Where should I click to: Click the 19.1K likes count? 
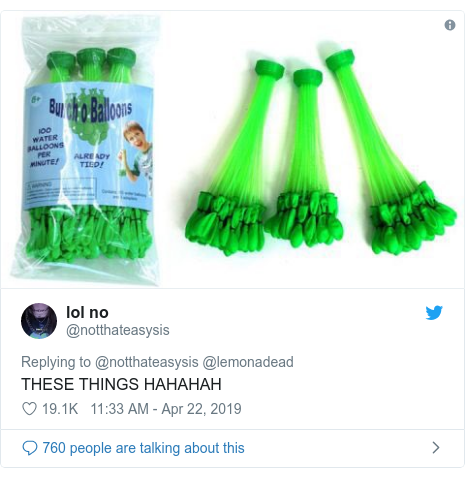click(x=60, y=409)
